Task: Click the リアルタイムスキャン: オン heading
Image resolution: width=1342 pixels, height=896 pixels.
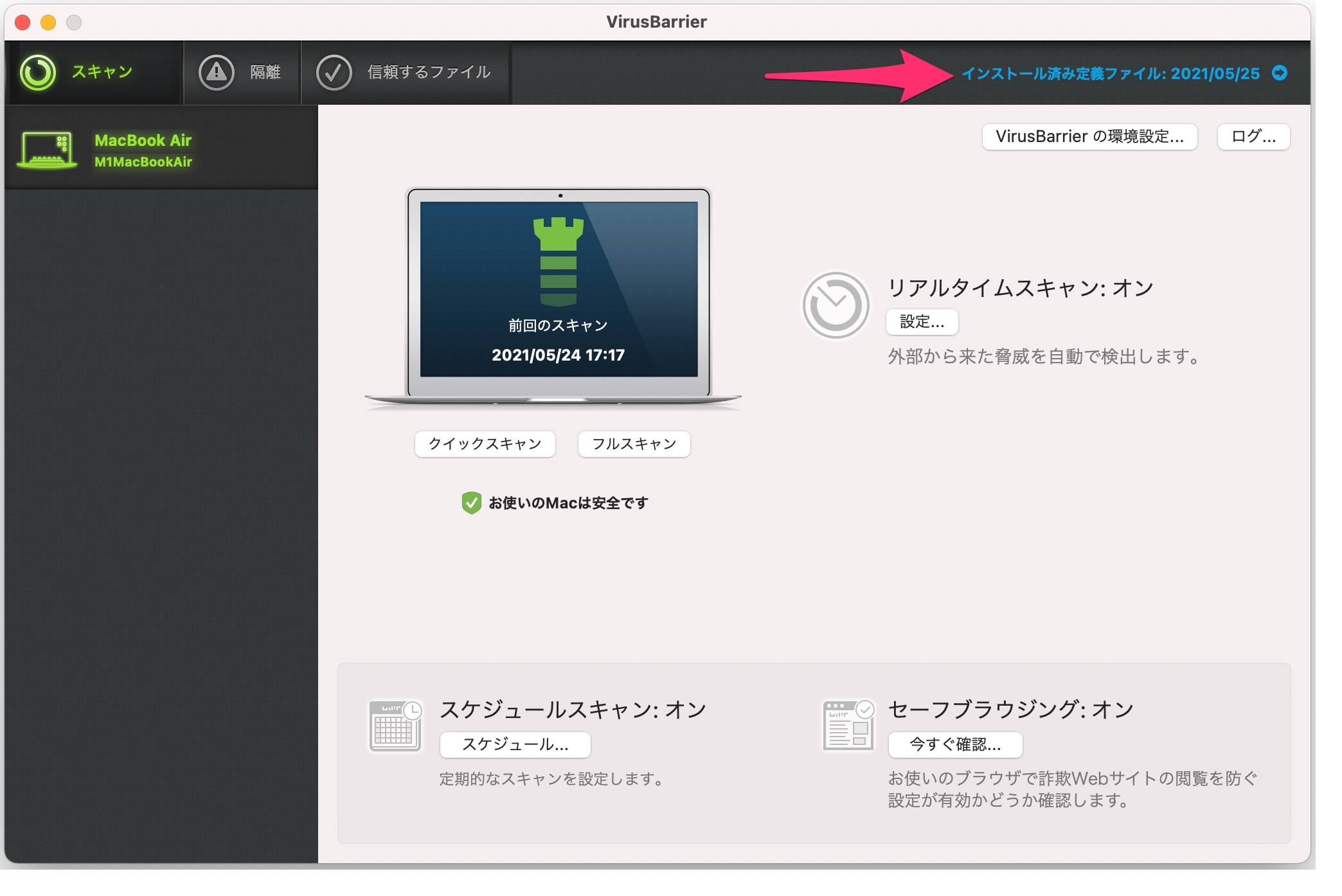Action: pyautogui.click(x=1021, y=288)
